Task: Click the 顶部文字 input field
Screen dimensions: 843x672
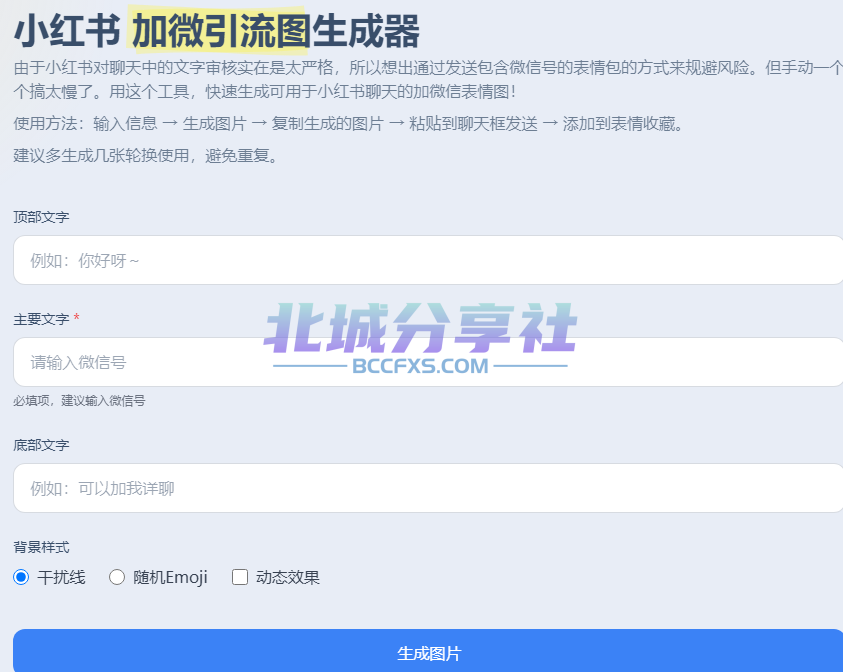Action: click(428, 260)
